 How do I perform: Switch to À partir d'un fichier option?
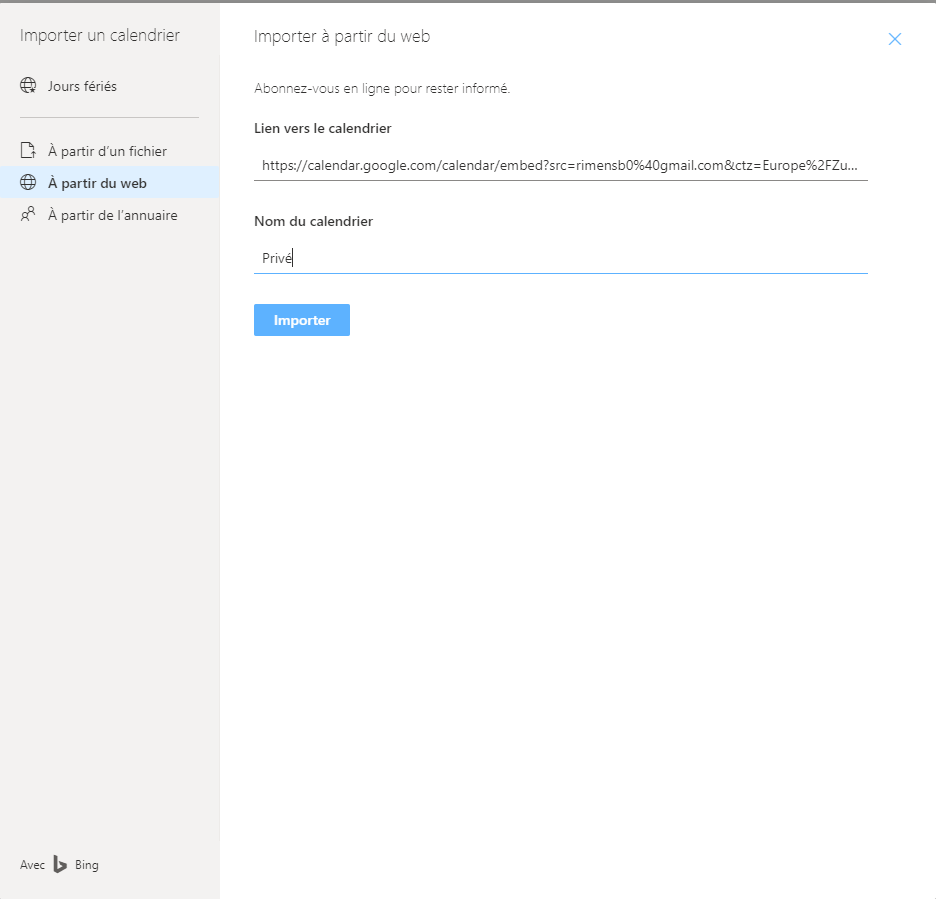coord(105,151)
